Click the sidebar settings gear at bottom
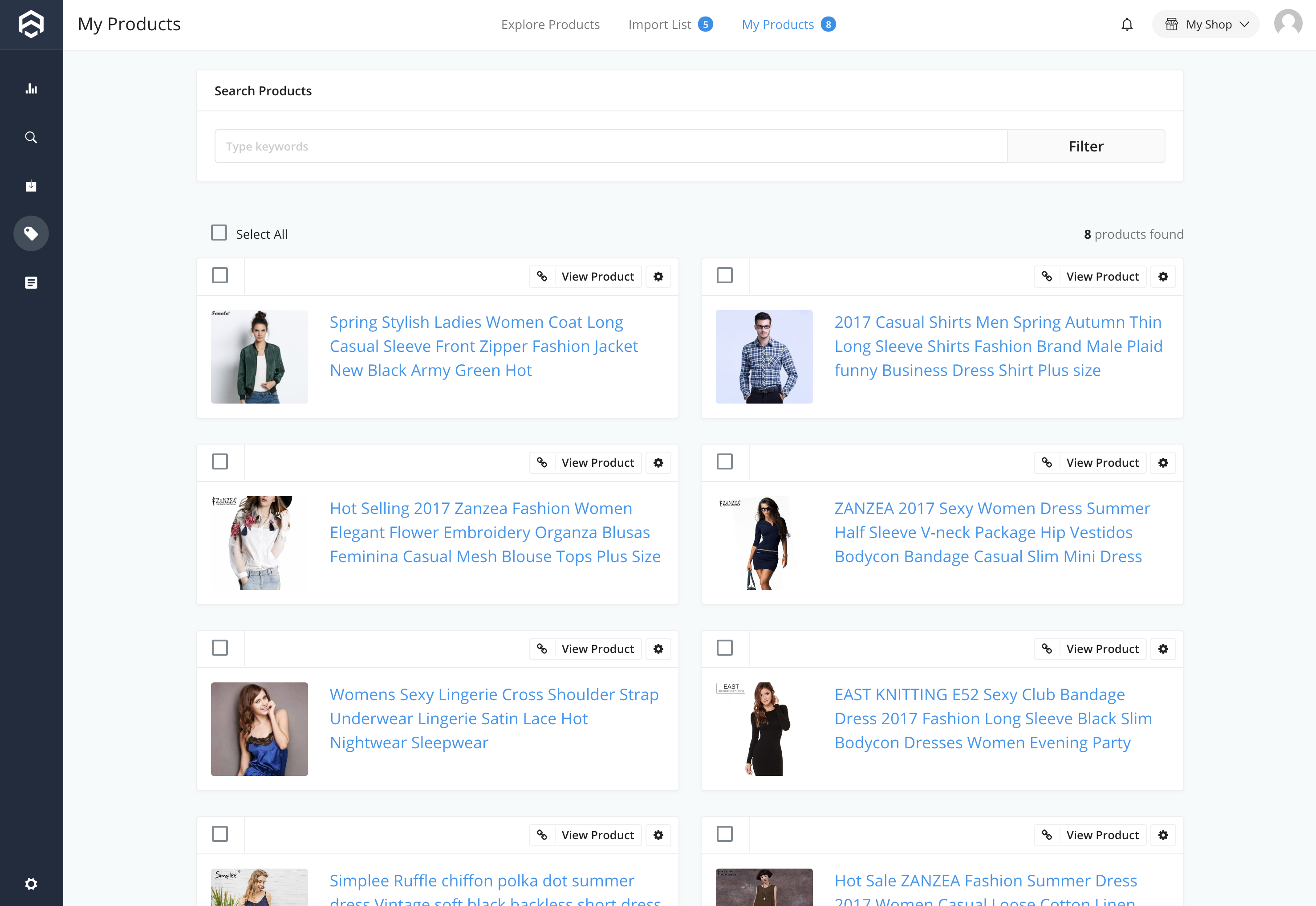Screen dimensions: 1316x906 [31, 883]
